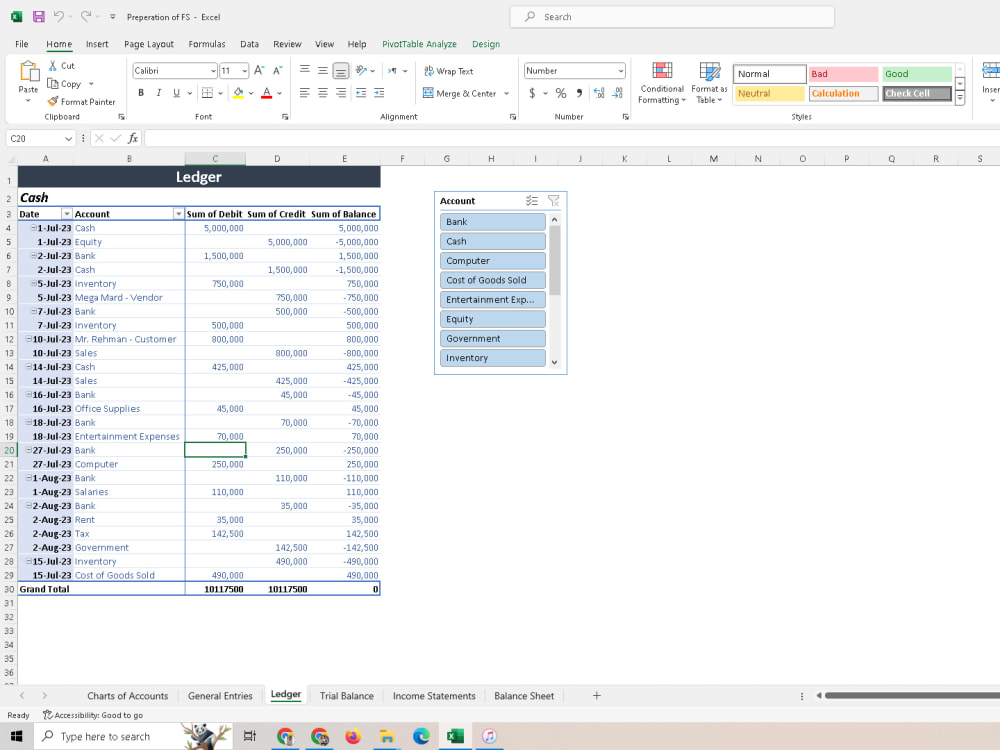
Task: Align text right
Action: 341,93
